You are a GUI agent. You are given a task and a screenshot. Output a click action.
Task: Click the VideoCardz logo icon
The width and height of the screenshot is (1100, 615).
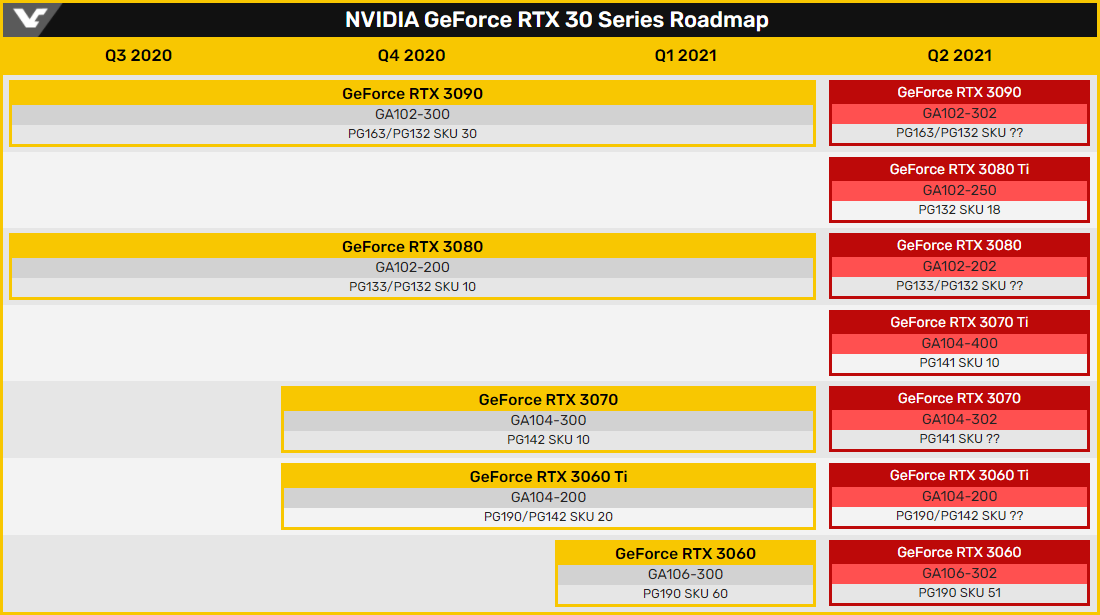click(x=31, y=19)
